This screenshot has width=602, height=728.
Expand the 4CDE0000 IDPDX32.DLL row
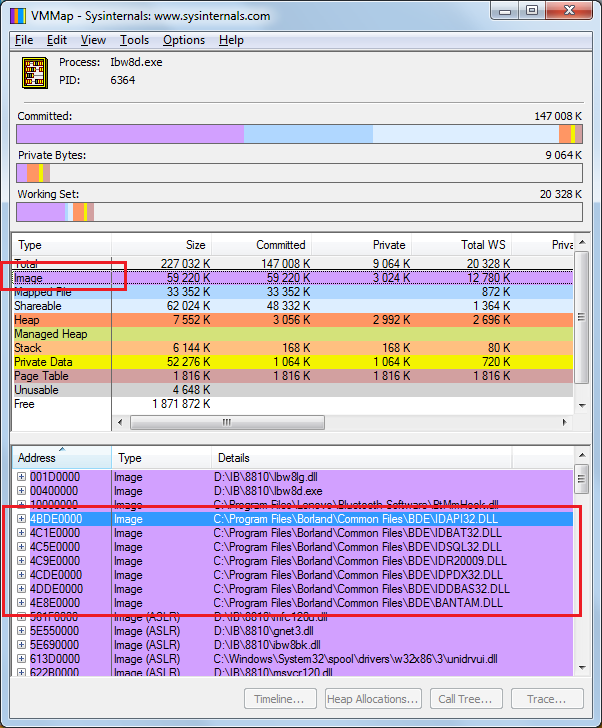pos(21,574)
